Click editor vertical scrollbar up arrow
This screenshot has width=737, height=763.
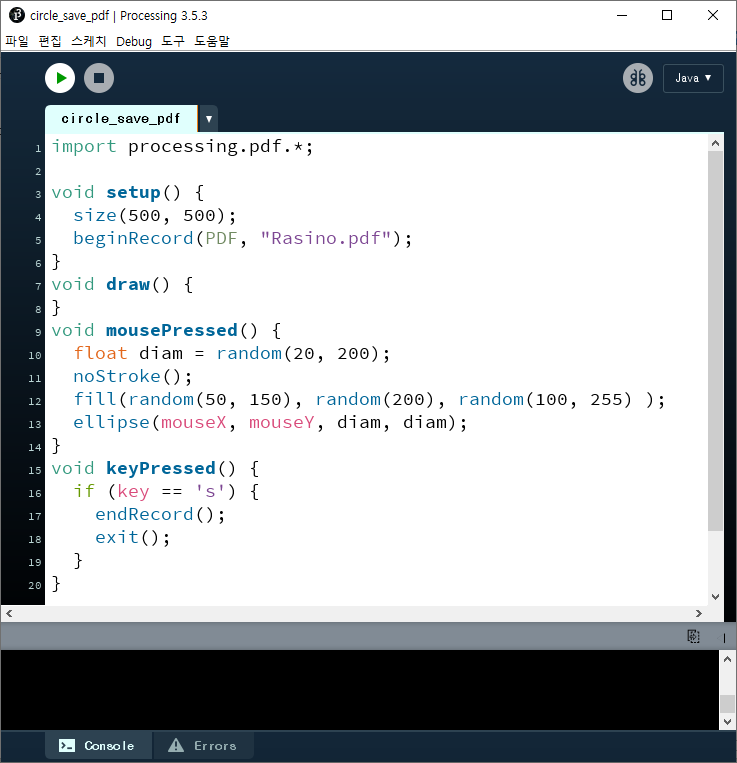click(x=715, y=143)
